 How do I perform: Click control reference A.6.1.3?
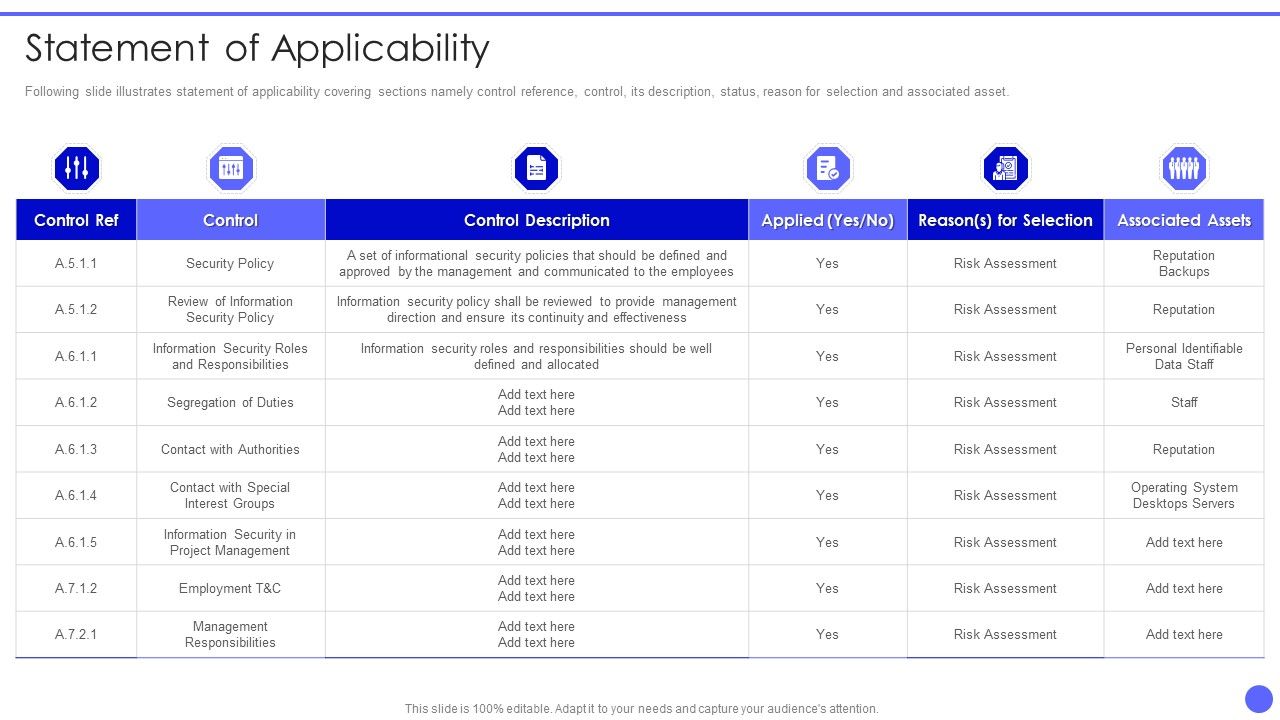pyautogui.click(x=76, y=450)
